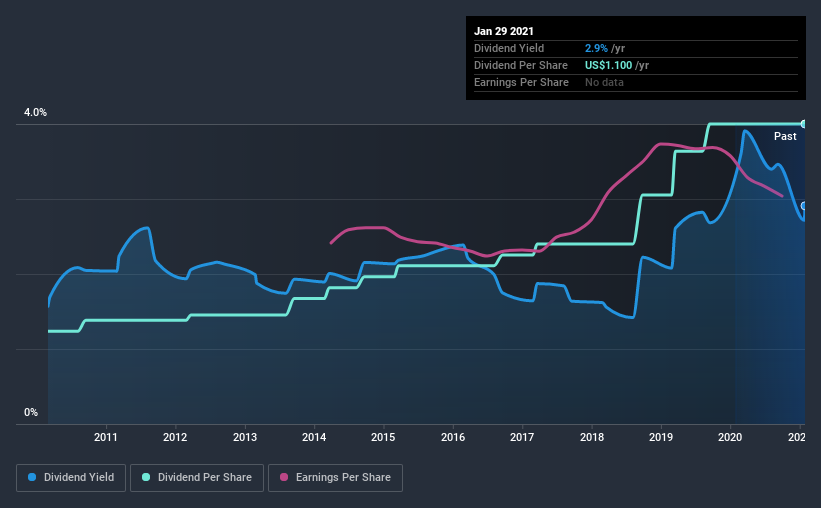
Task: Click the teal Dividend Per Share legend dot
Action: coord(146,477)
